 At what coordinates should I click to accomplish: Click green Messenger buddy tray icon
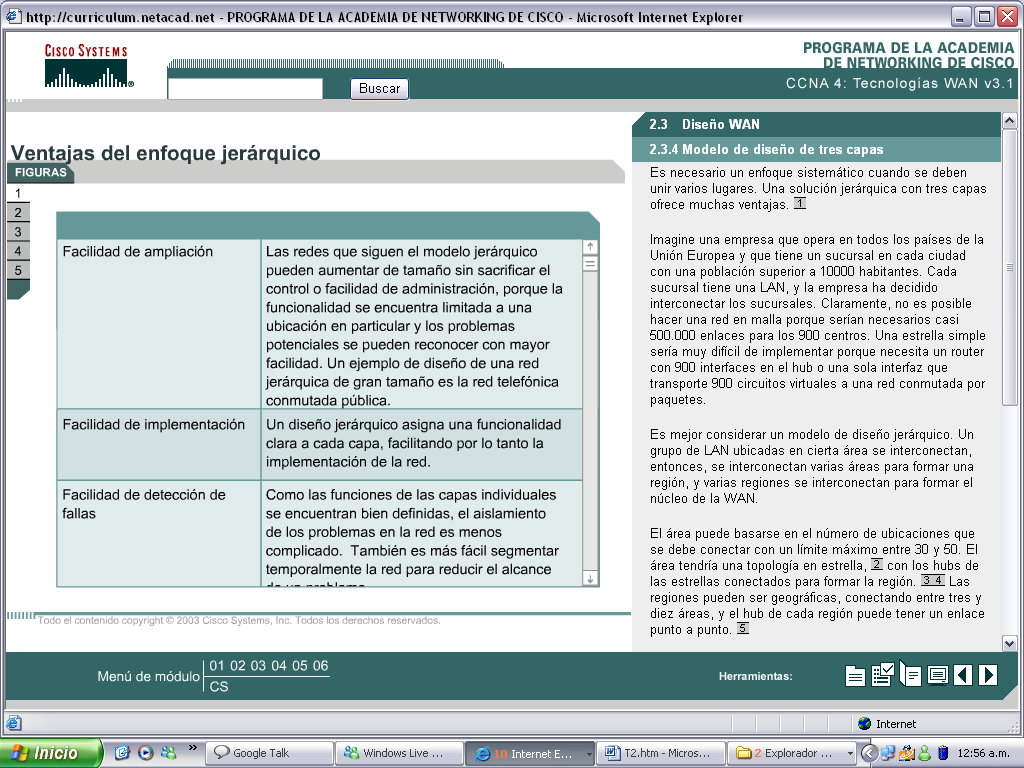(925, 753)
